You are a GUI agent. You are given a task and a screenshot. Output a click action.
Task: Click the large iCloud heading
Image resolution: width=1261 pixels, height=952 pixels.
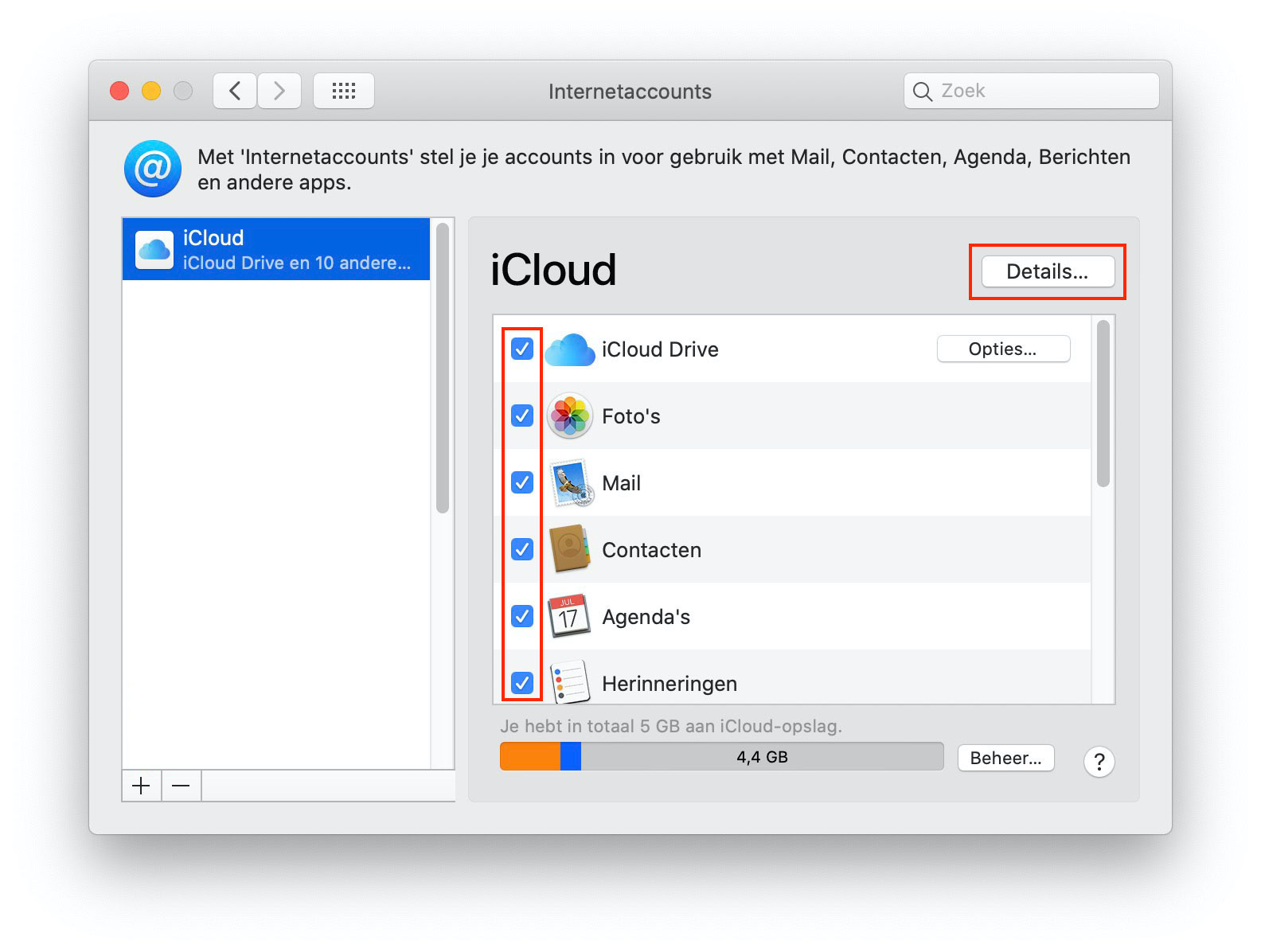point(553,270)
